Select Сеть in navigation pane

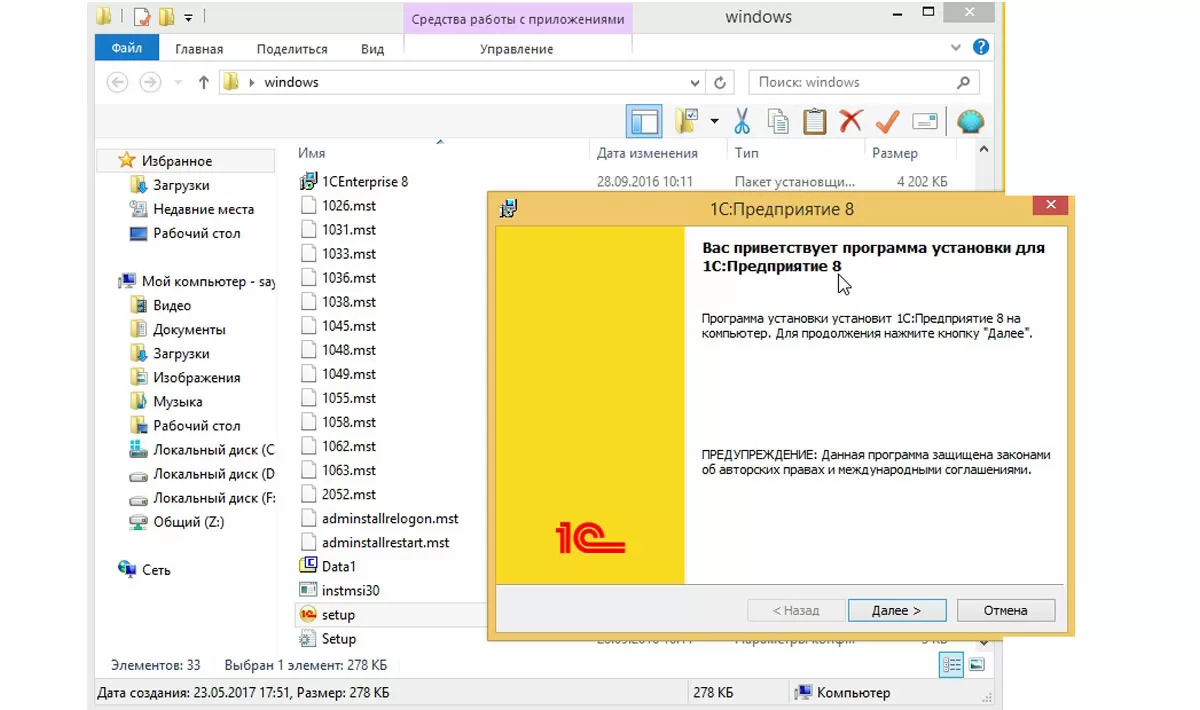tap(144, 570)
